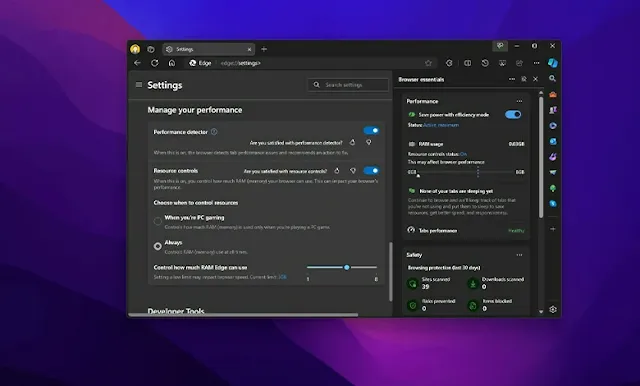Switch to the Settings tab
The height and width of the screenshot is (386, 640).
tap(208, 49)
